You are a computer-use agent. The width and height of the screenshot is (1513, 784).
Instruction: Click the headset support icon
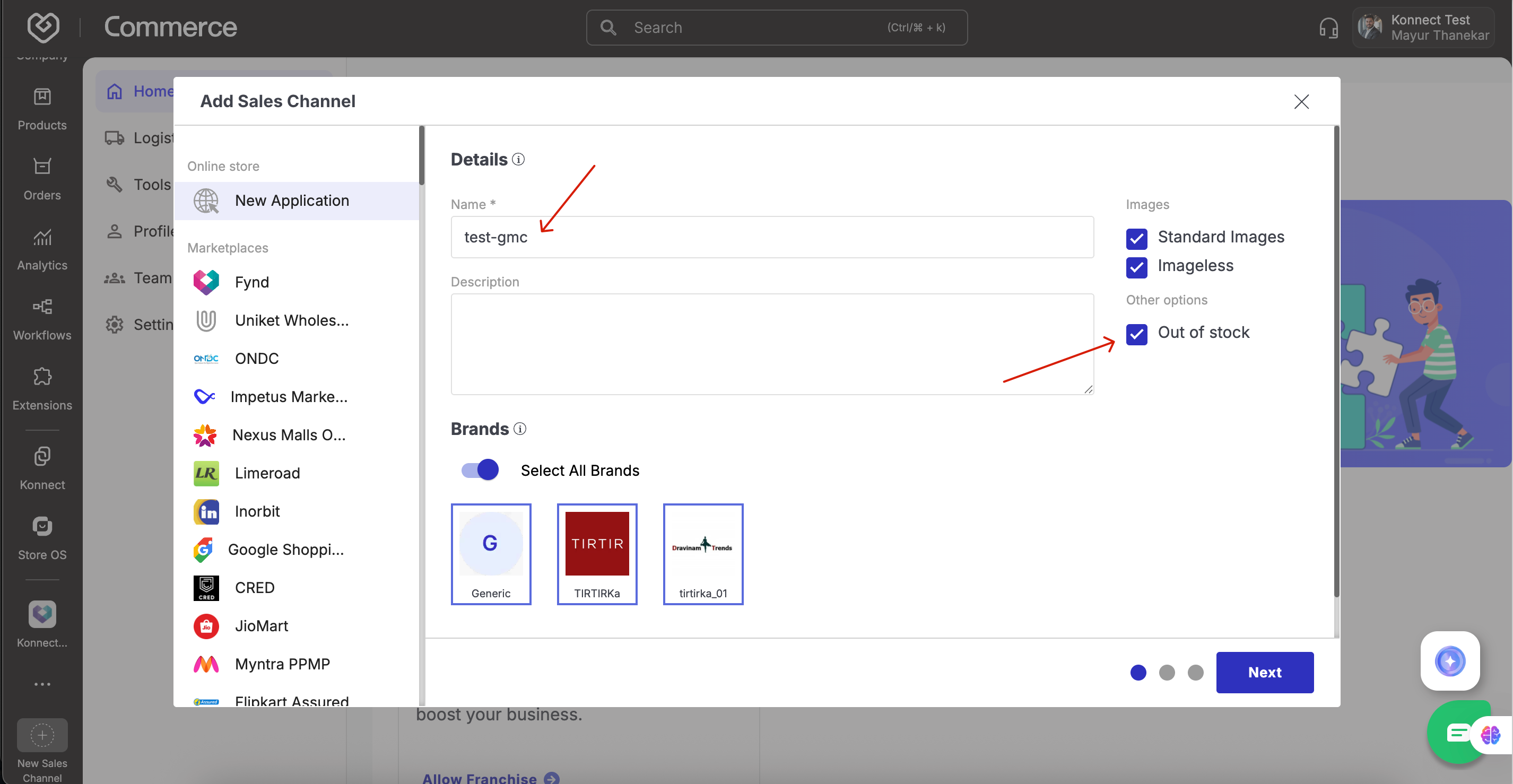pyautogui.click(x=1328, y=28)
